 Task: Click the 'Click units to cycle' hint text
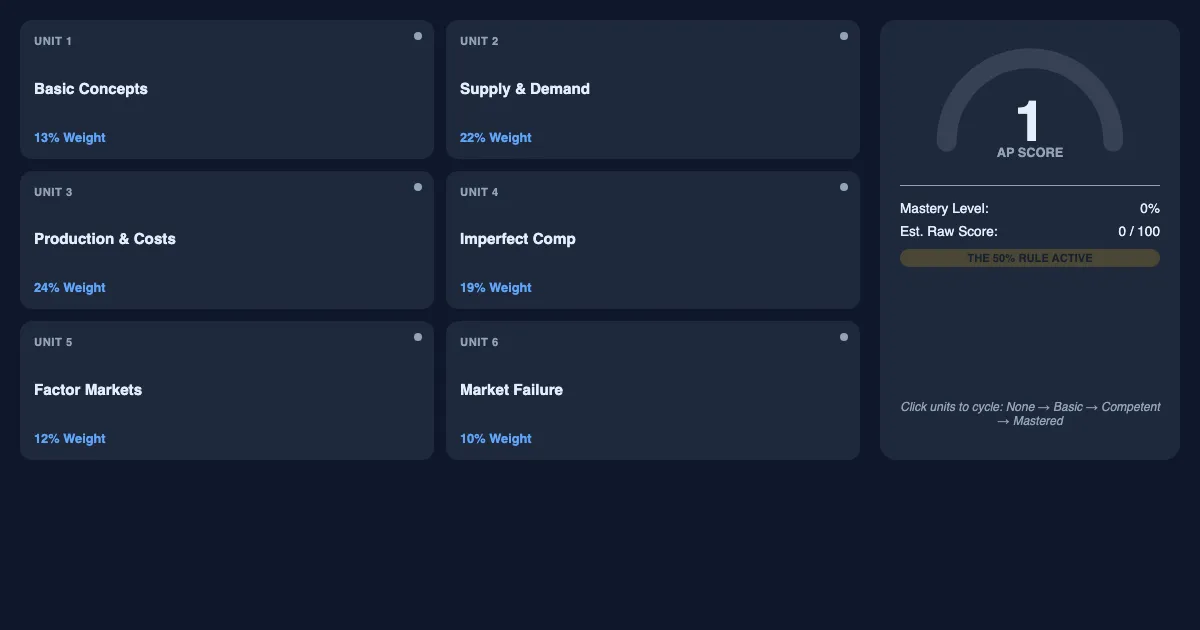tap(1030, 414)
